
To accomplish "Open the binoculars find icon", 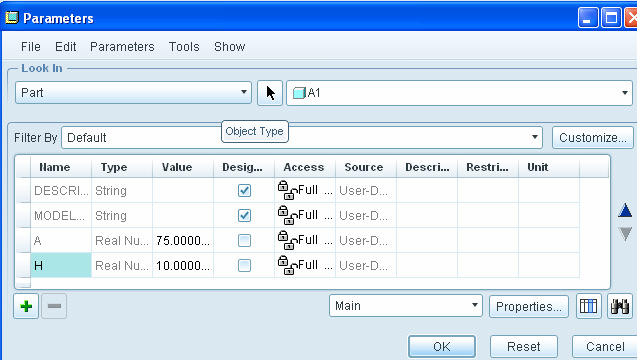I will (x=620, y=306).
